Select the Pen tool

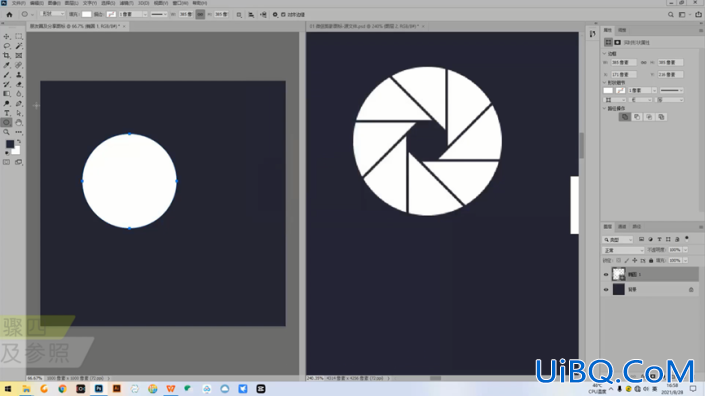coord(18,103)
